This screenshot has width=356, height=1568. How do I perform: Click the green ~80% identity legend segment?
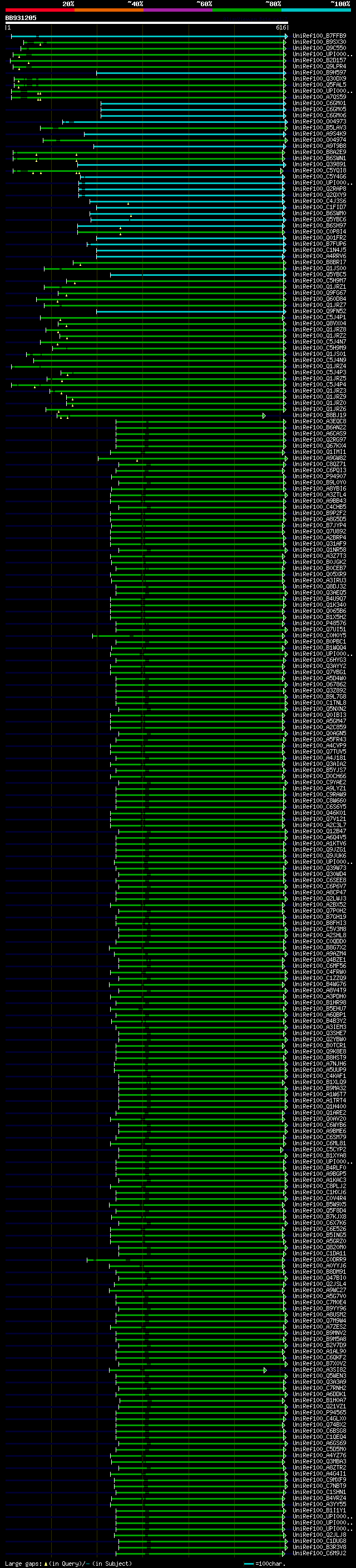(247, 10)
